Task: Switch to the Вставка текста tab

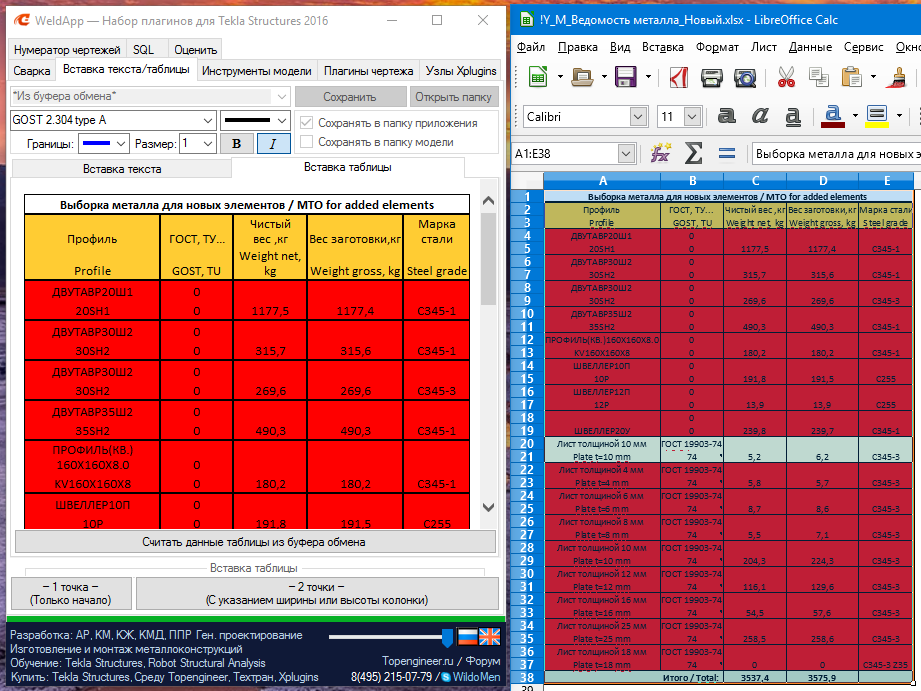Action: [x=121, y=169]
